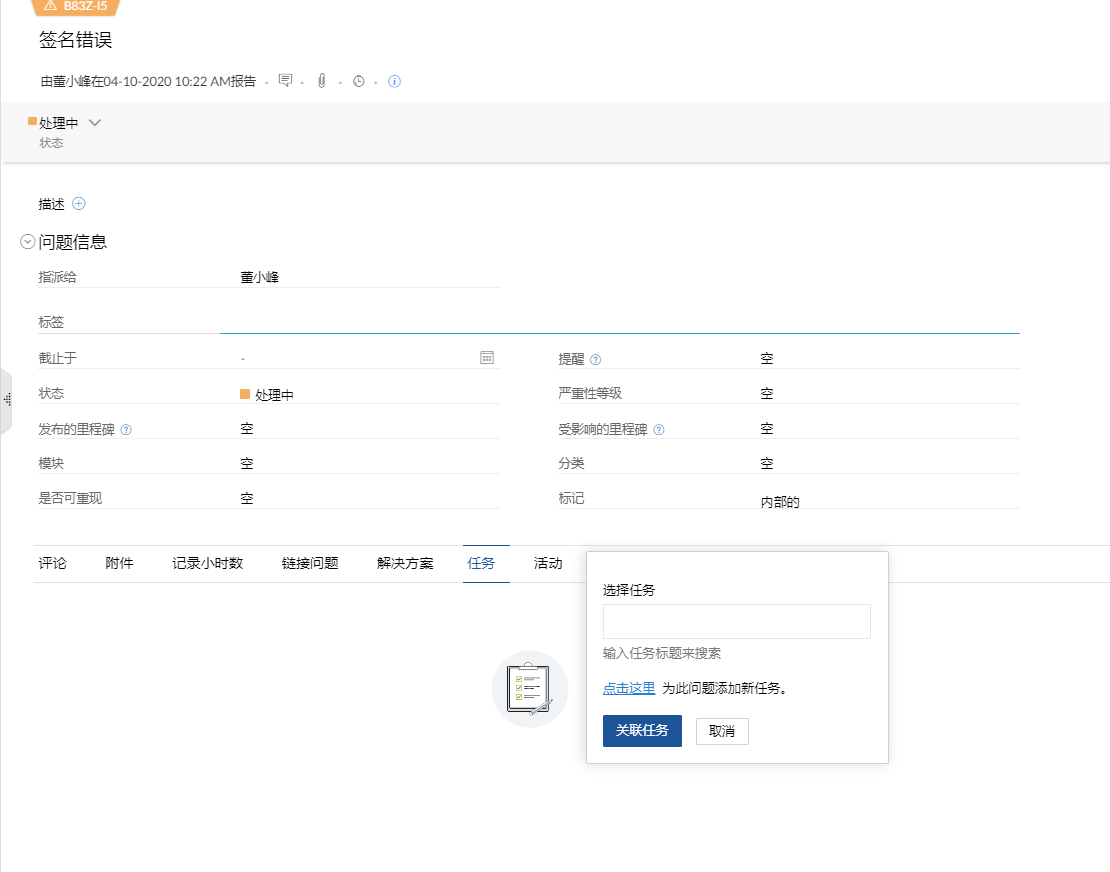Click help icon beside 发布的里程碑
Image resolution: width=1110 pixels, height=872 pixels.
pos(126,430)
